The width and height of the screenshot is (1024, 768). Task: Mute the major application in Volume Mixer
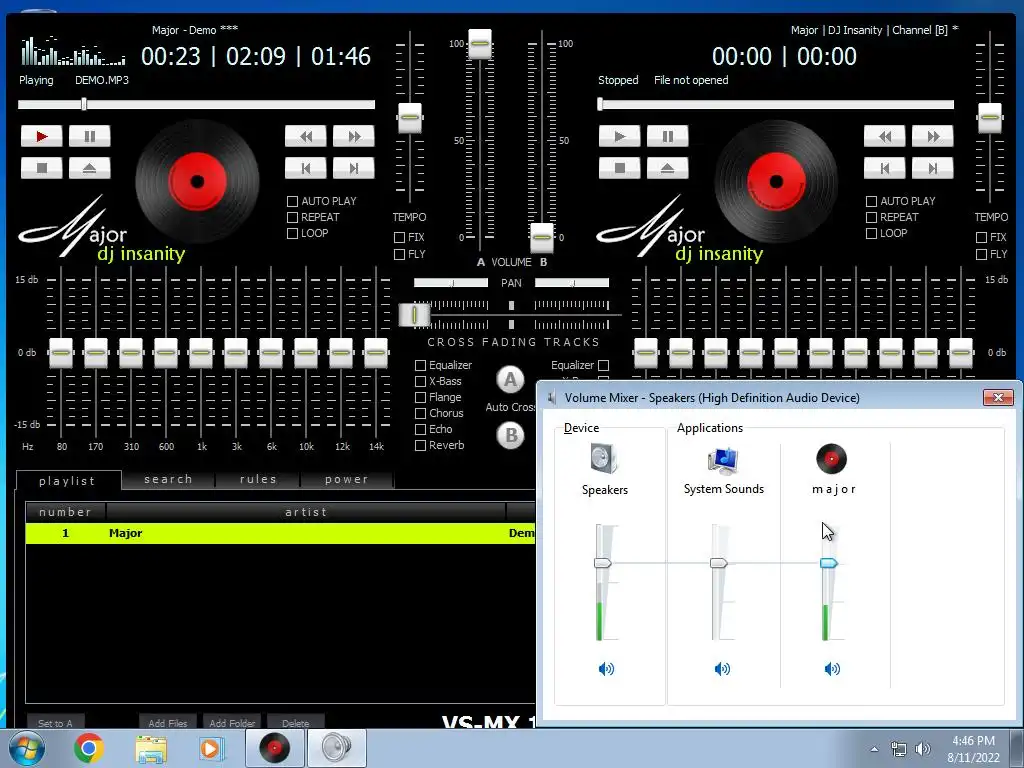(x=832, y=668)
